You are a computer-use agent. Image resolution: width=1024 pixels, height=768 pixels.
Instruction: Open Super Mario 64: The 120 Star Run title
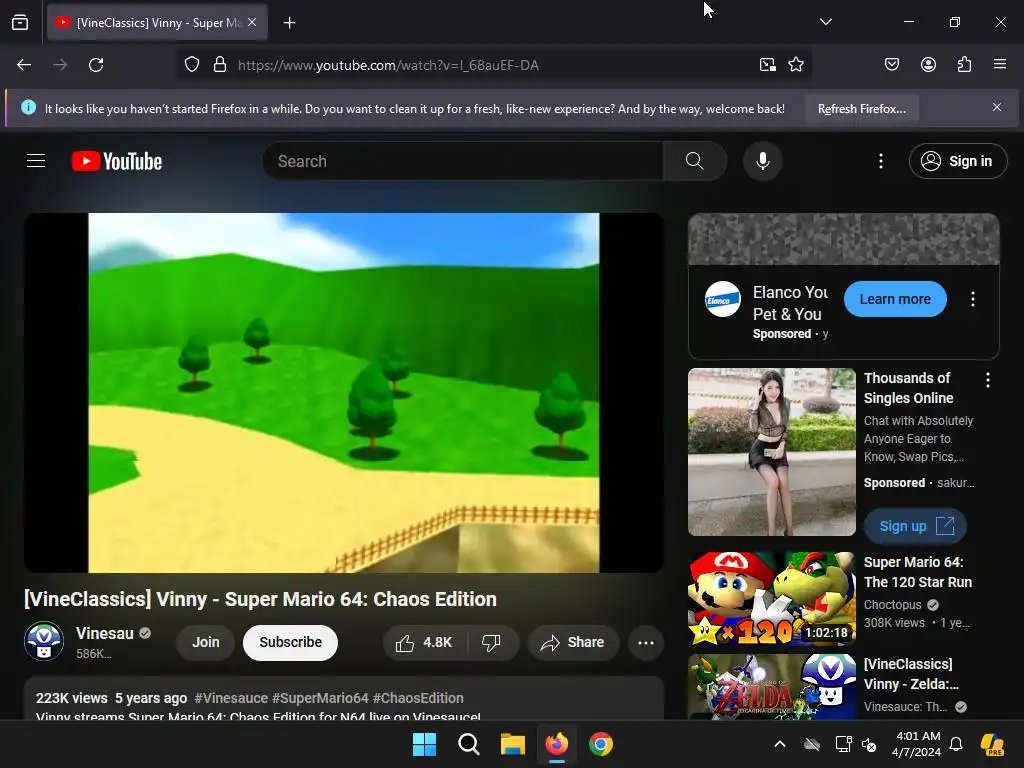pos(918,572)
